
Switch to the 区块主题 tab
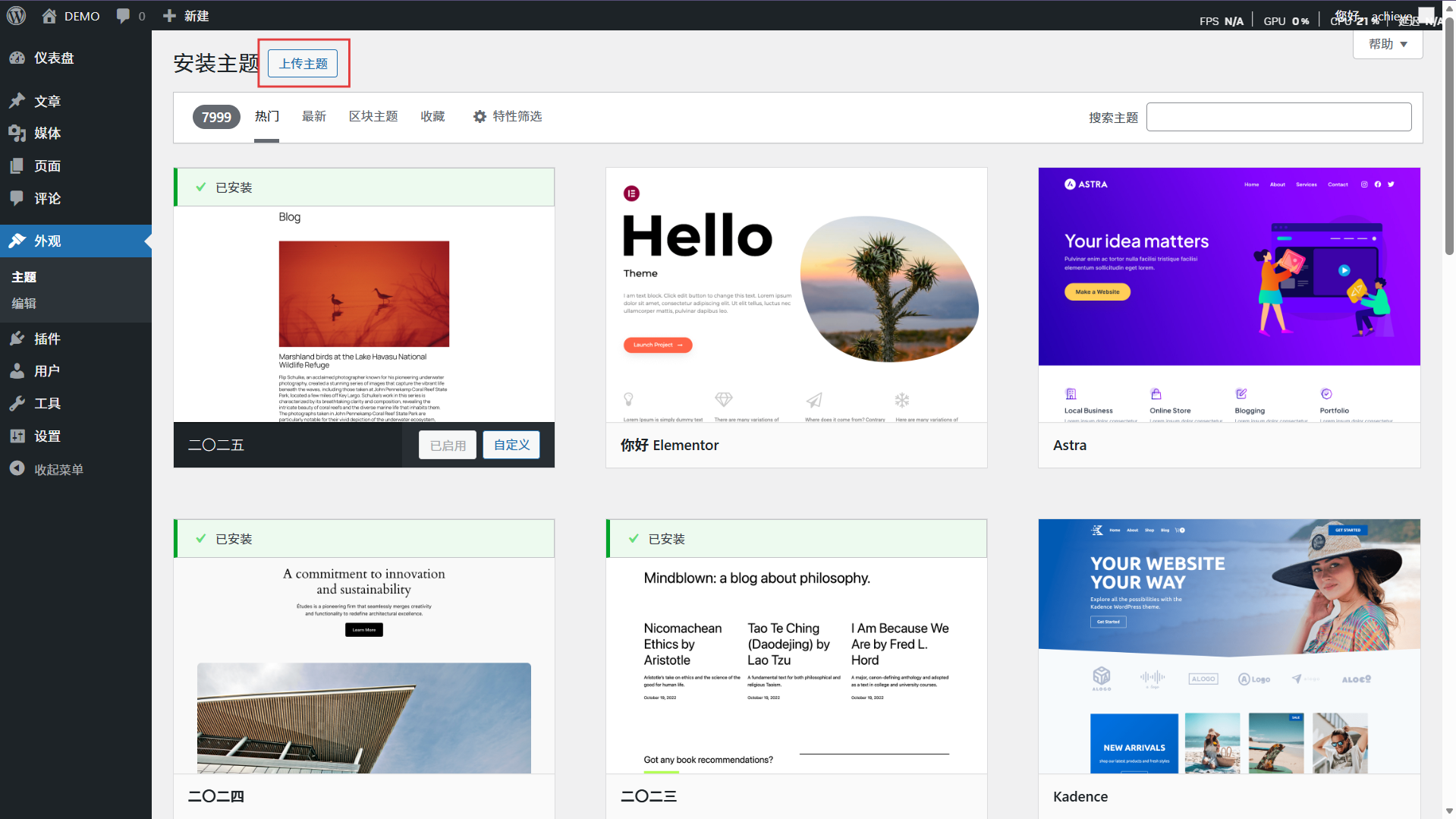[x=373, y=116]
